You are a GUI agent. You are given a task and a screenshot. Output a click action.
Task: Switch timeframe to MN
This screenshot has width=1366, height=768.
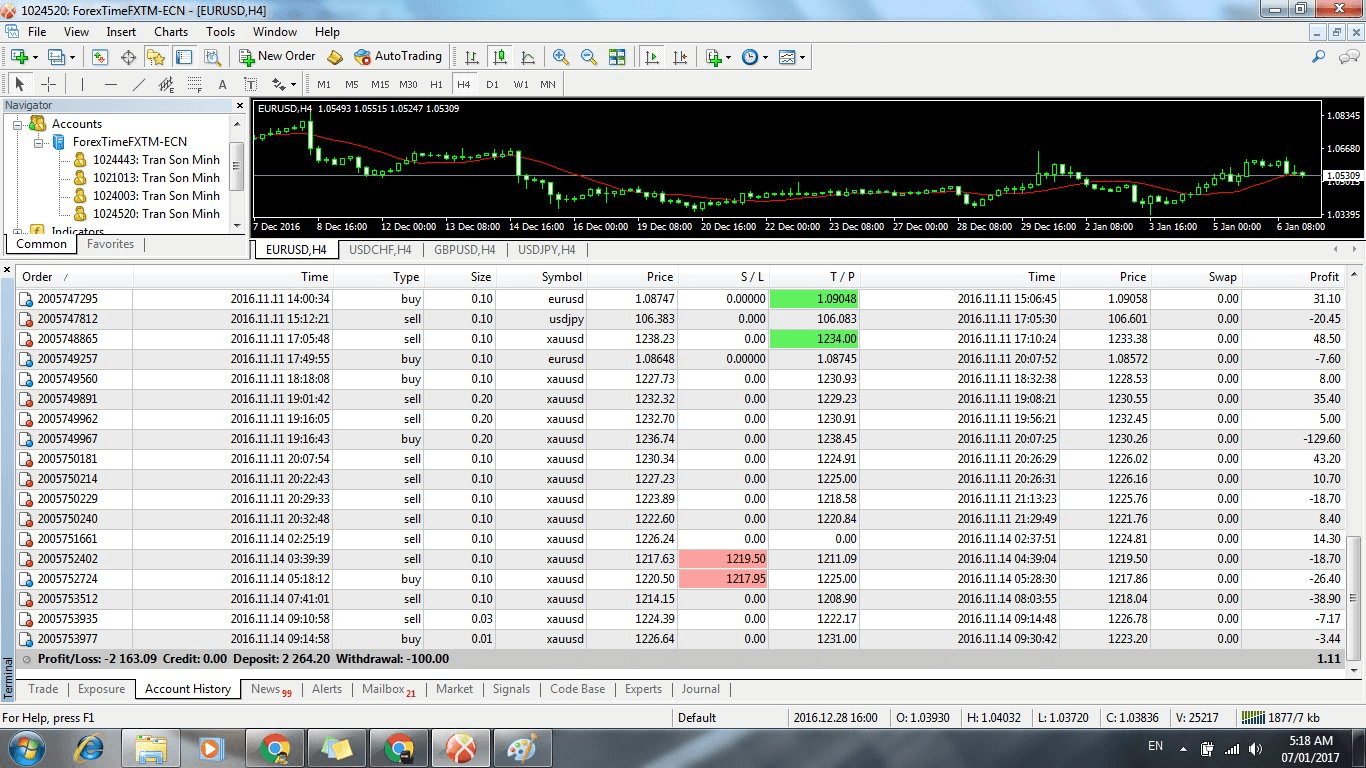coord(548,84)
